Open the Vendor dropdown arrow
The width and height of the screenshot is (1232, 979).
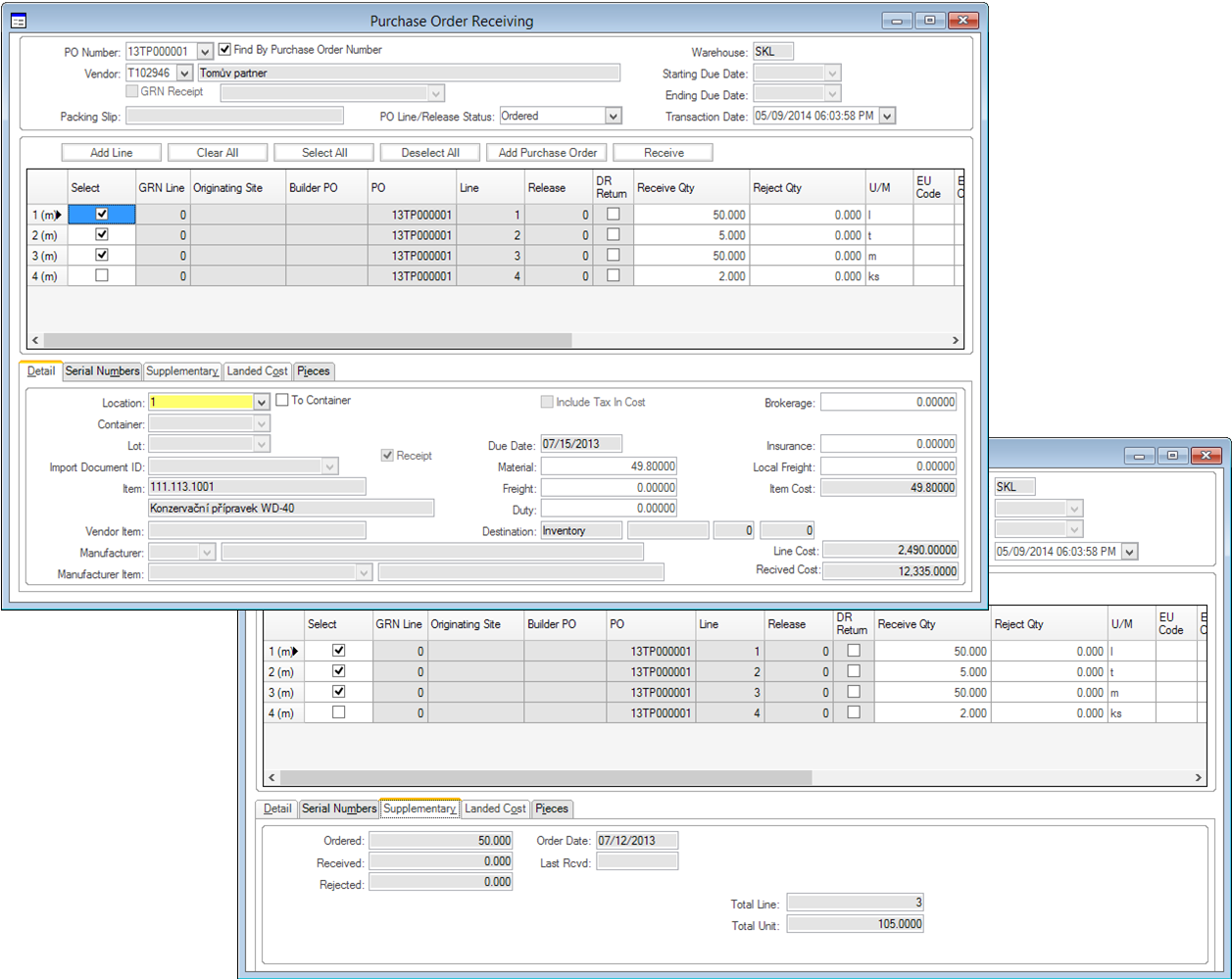pos(184,73)
